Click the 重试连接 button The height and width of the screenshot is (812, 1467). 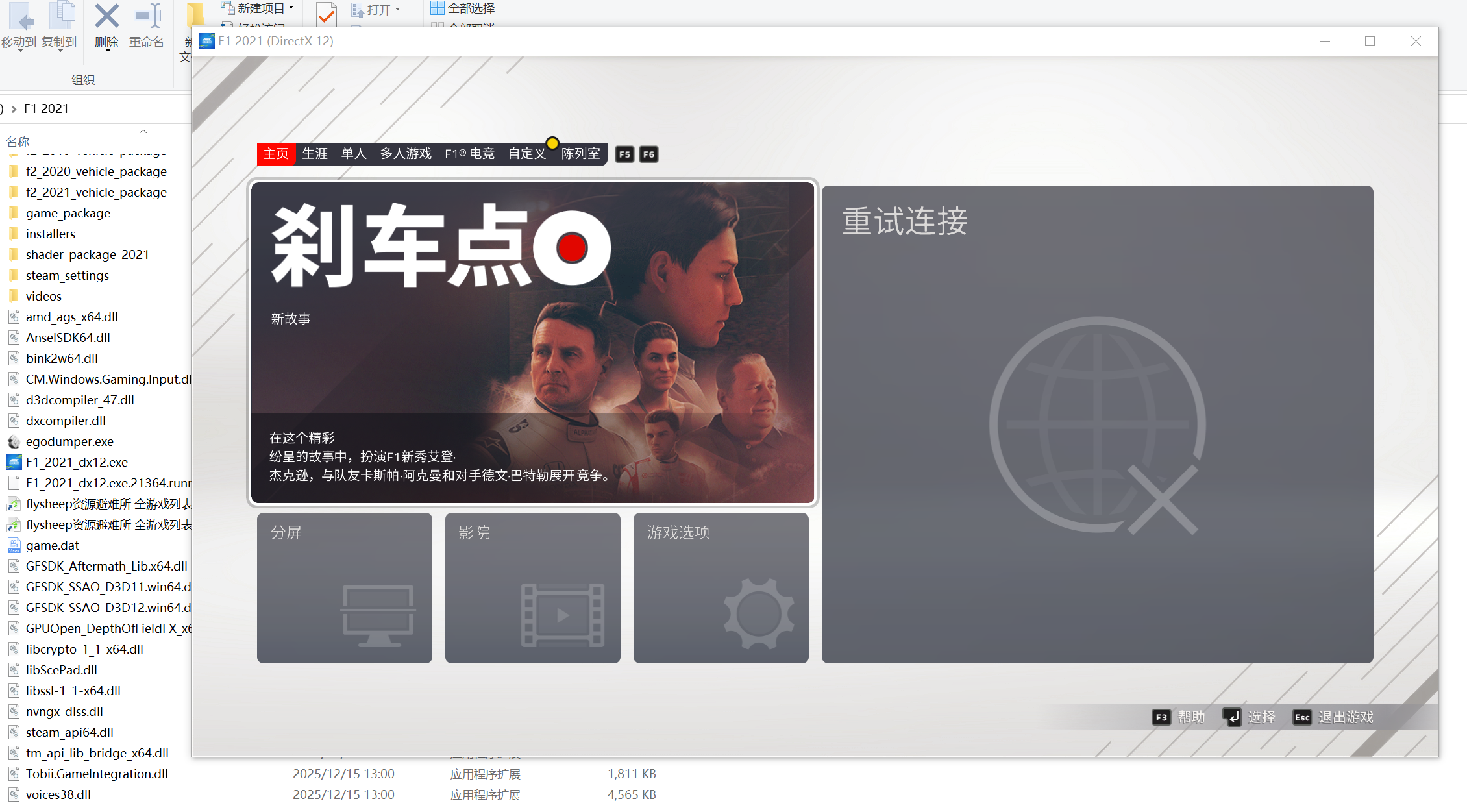(904, 221)
